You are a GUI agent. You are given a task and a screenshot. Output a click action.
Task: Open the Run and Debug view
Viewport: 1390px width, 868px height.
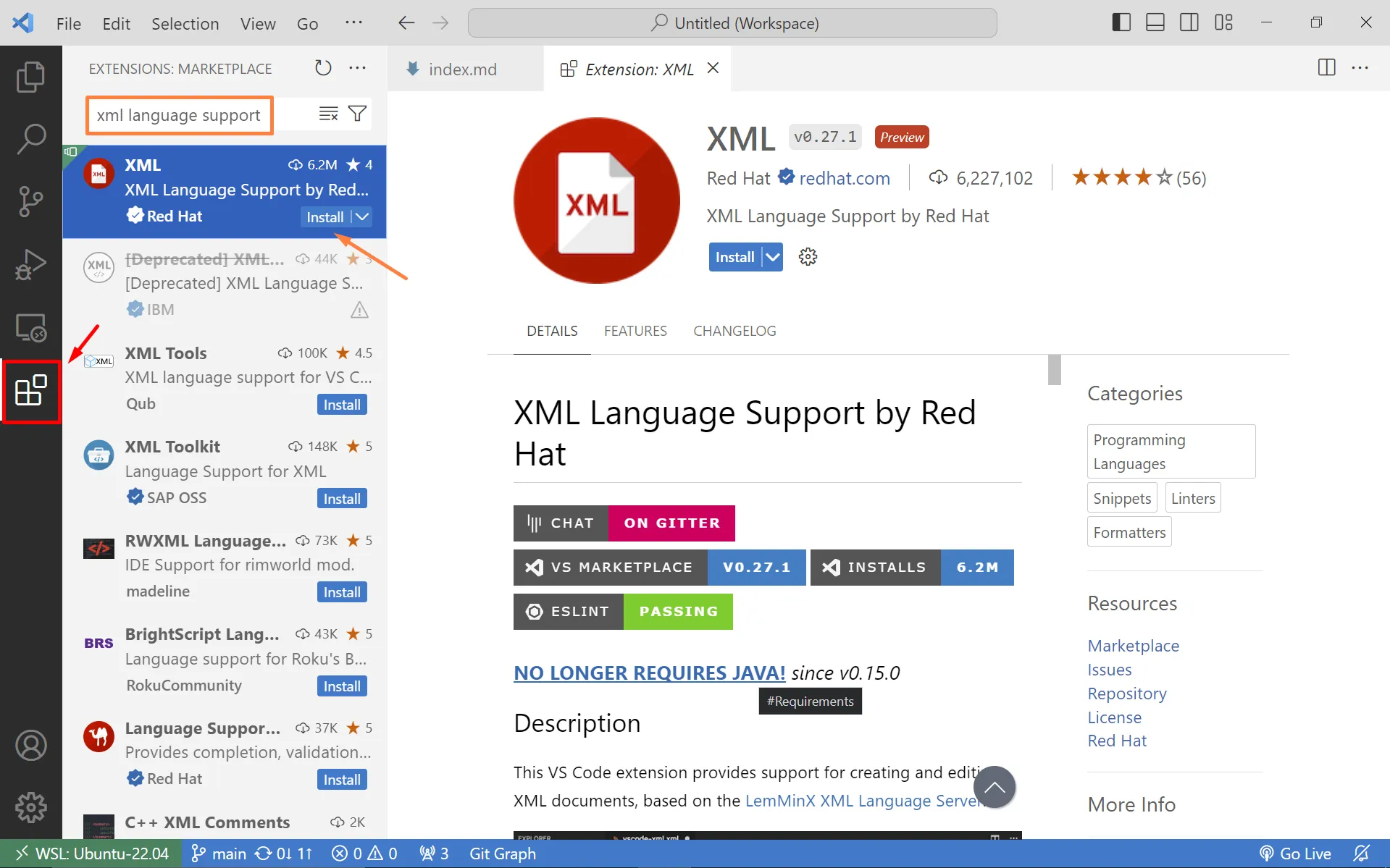[x=30, y=264]
